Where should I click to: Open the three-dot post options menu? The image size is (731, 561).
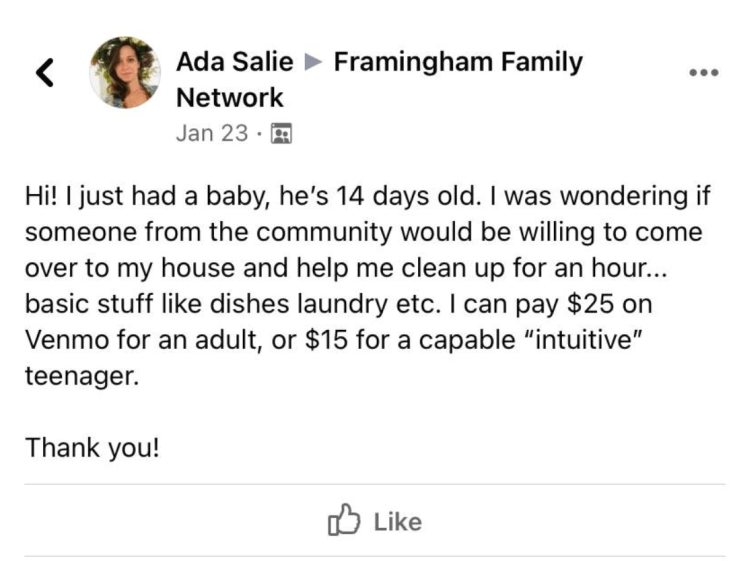(x=704, y=72)
